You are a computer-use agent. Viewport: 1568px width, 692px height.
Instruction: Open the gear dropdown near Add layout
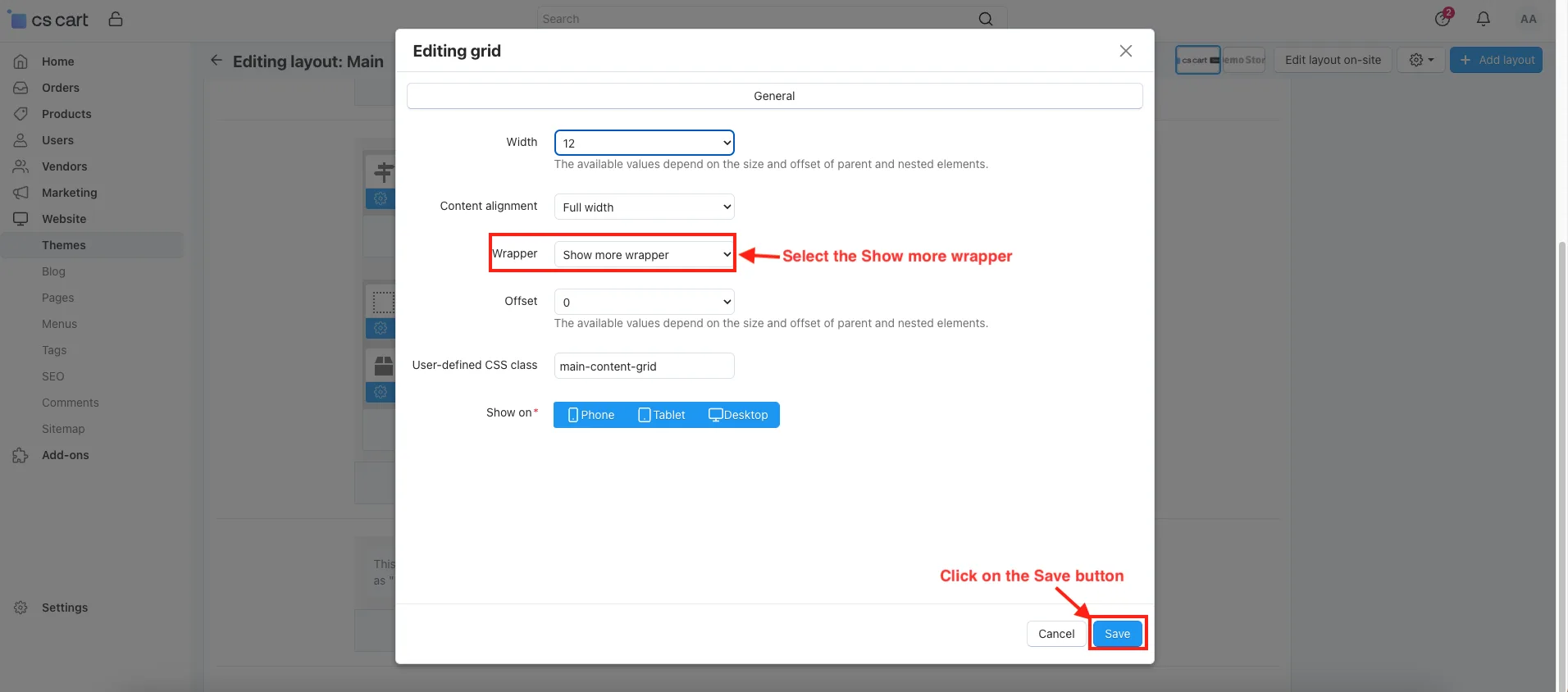[1421, 60]
